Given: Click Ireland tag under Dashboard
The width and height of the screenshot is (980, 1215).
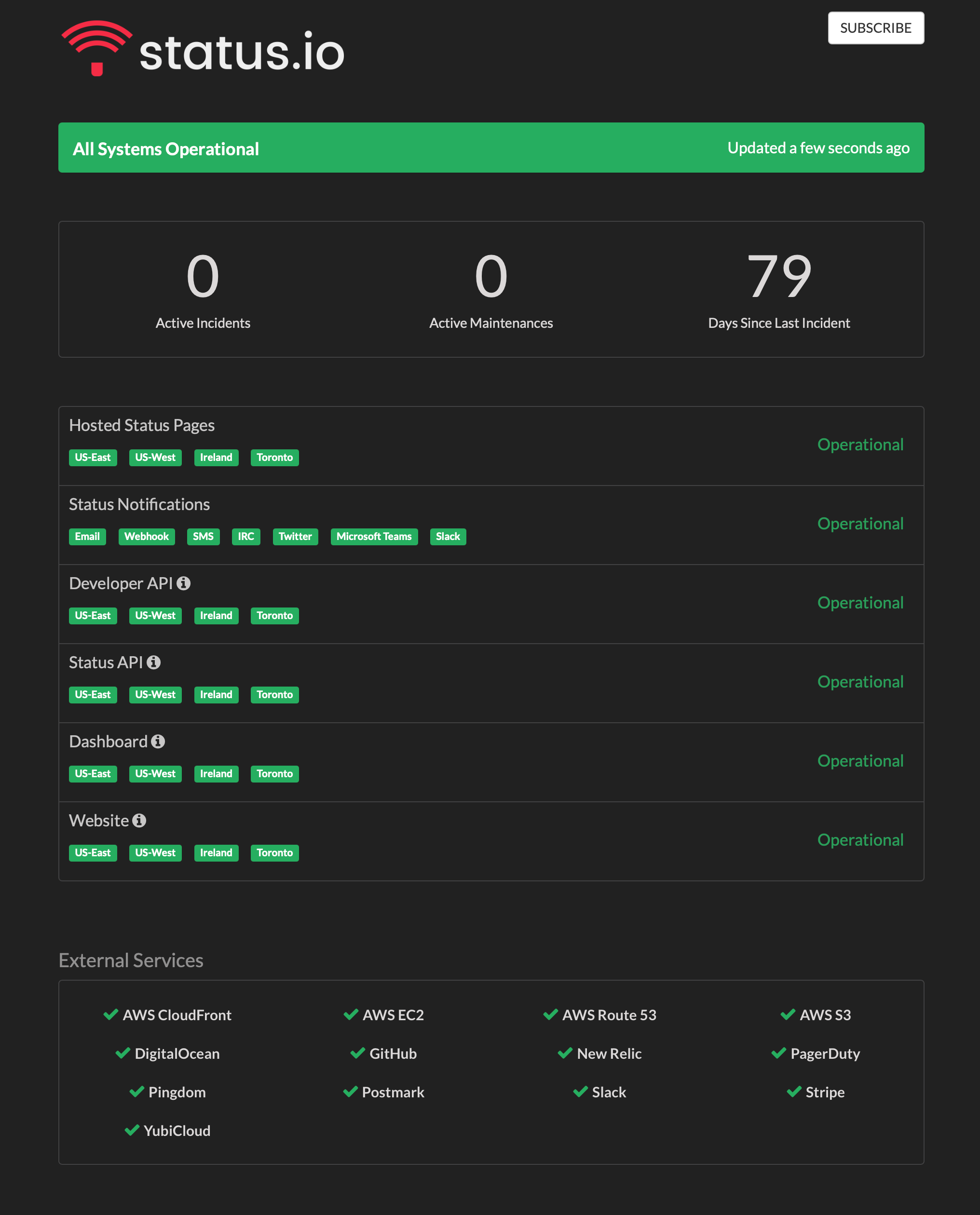Looking at the screenshot, I should (x=216, y=773).
